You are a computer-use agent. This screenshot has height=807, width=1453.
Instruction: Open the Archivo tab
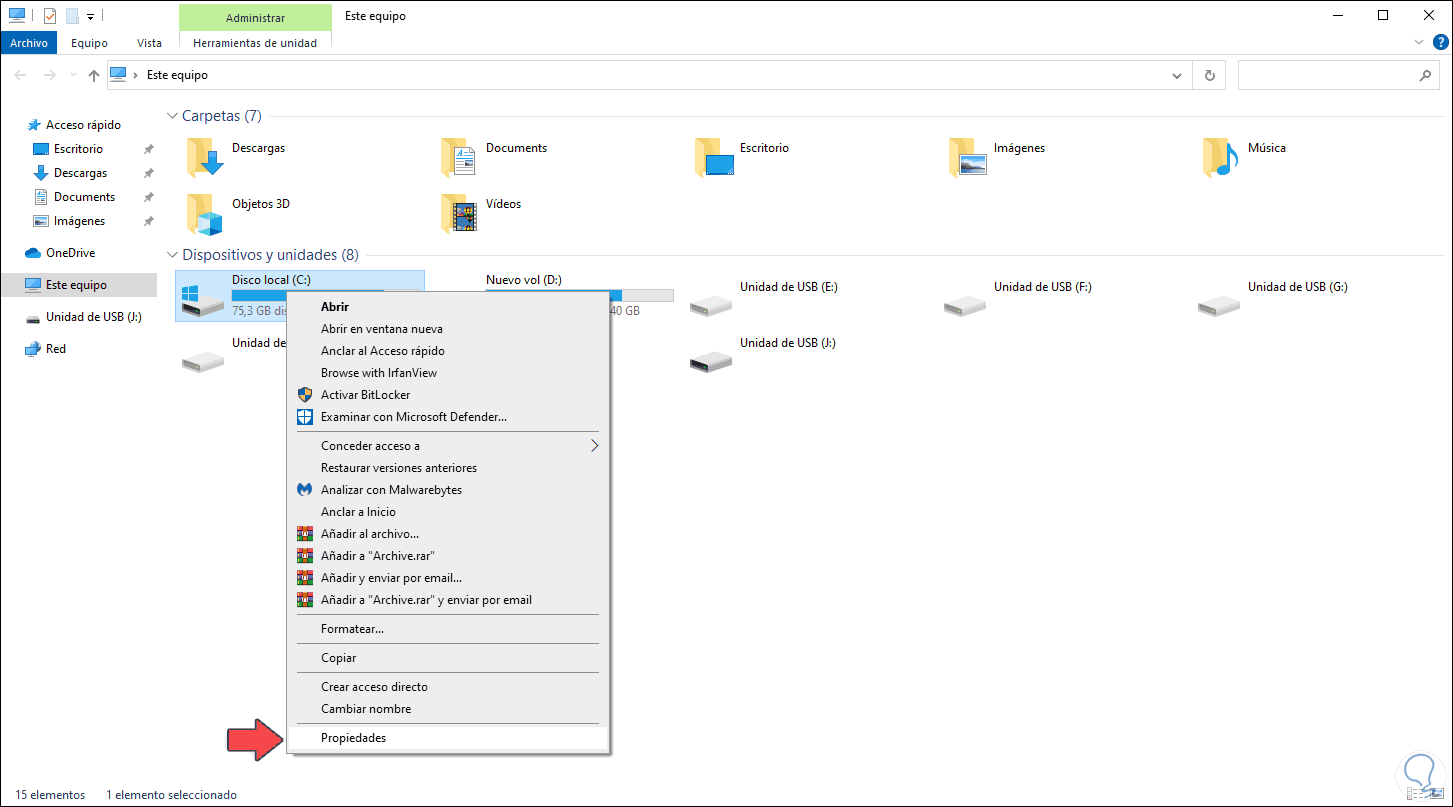(29, 43)
